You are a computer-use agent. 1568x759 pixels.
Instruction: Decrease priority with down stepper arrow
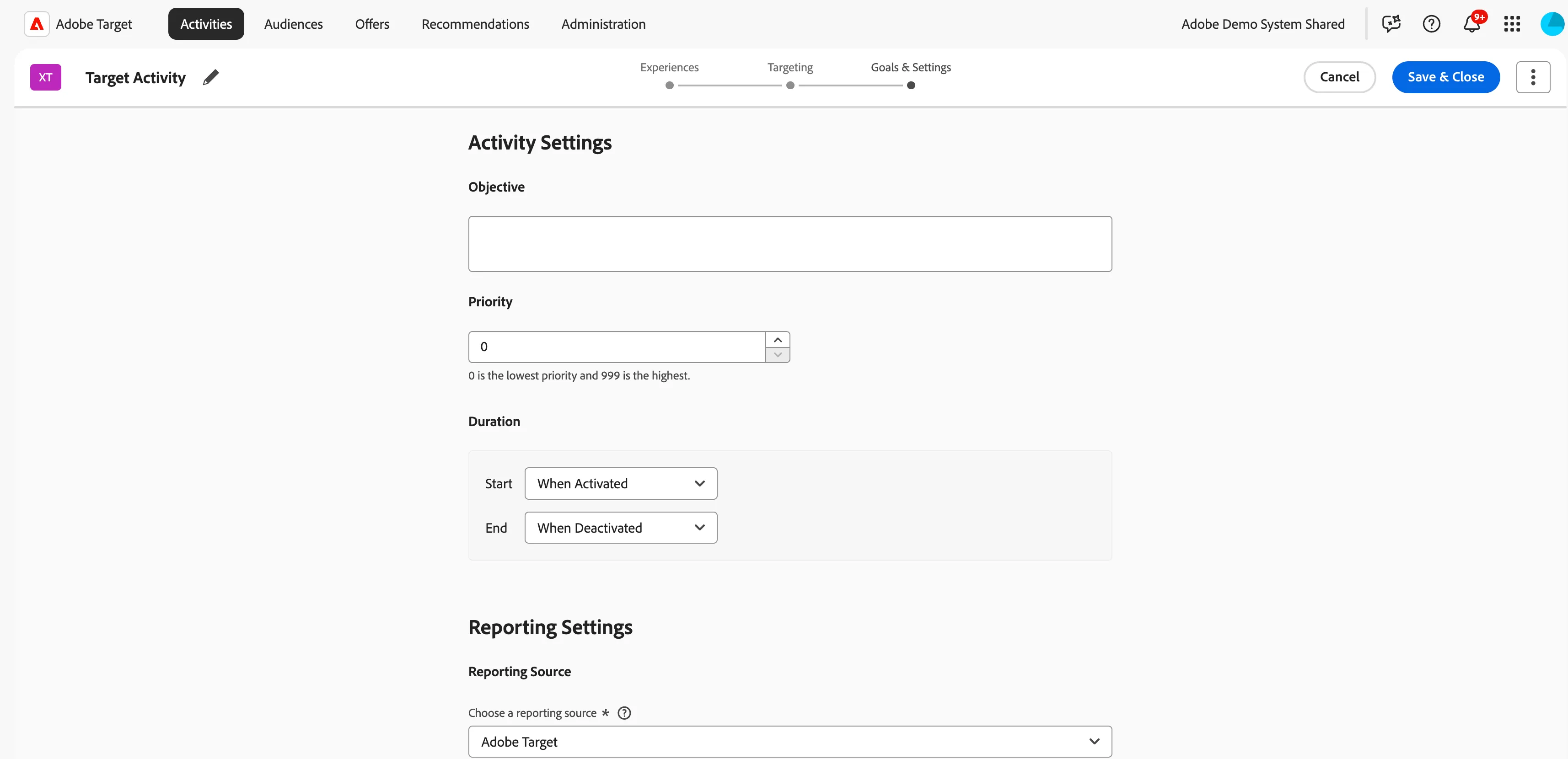[777, 355]
